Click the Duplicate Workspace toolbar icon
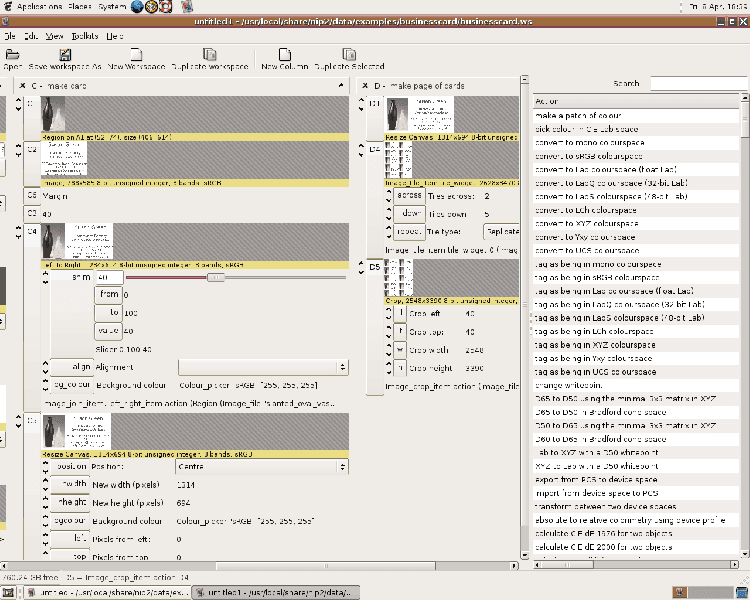Viewport: 750px width, 600px height. click(208, 54)
